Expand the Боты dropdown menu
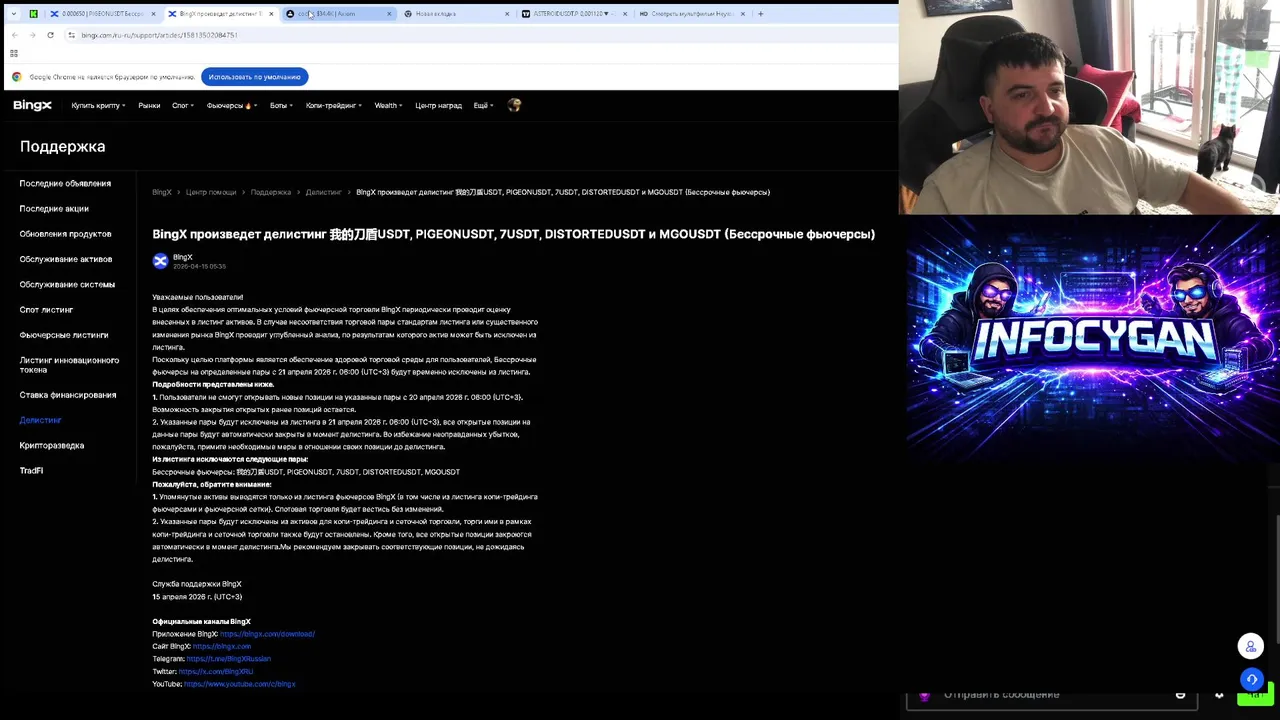The image size is (1280, 720). click(x=280, y=105)
